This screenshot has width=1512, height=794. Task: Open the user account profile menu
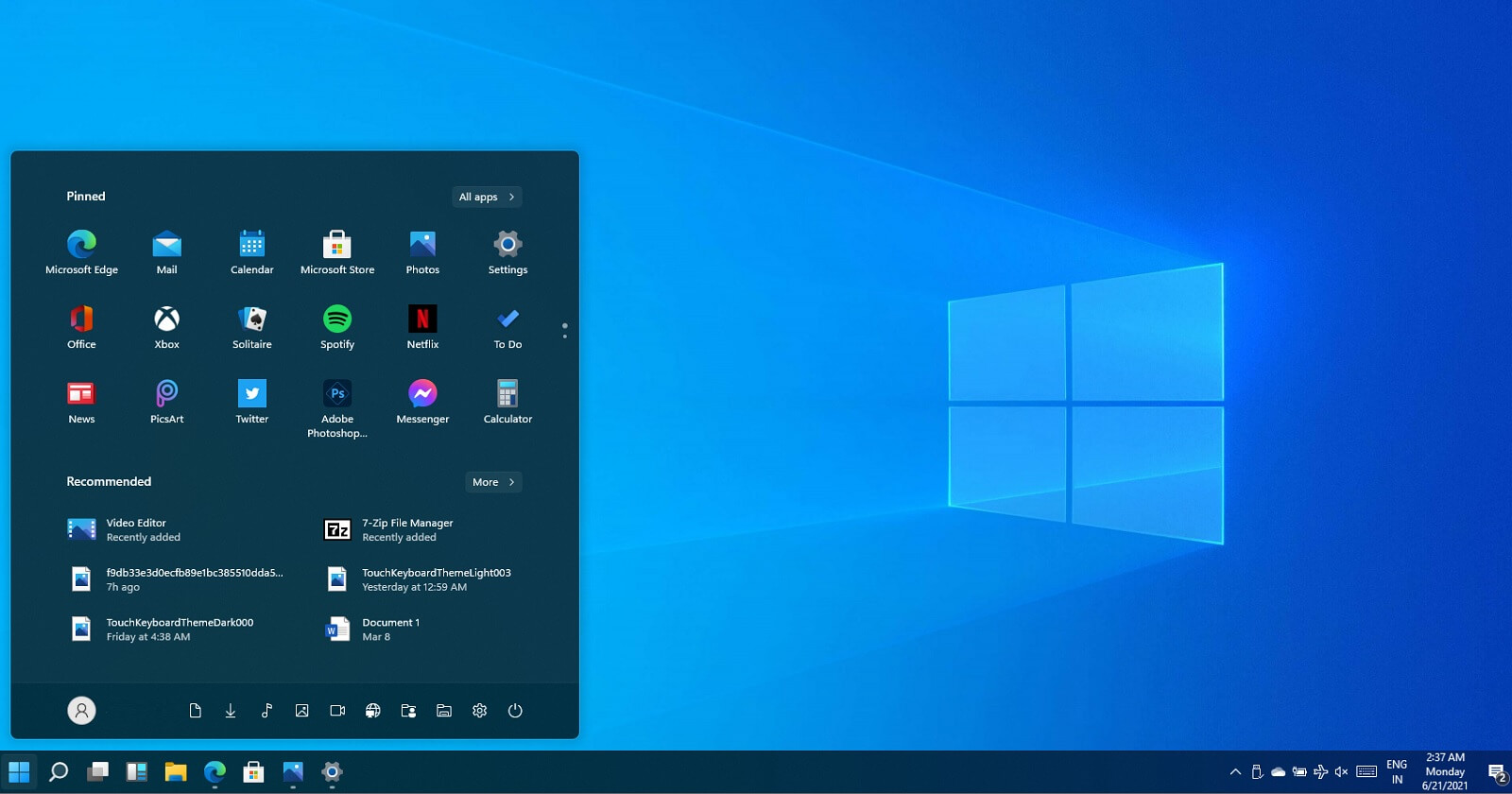tap(82, 711)
